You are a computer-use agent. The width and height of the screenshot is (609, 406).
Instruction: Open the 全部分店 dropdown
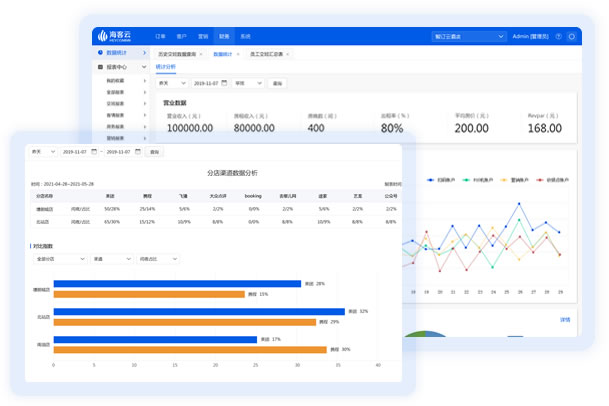click(x=59, y=259)
